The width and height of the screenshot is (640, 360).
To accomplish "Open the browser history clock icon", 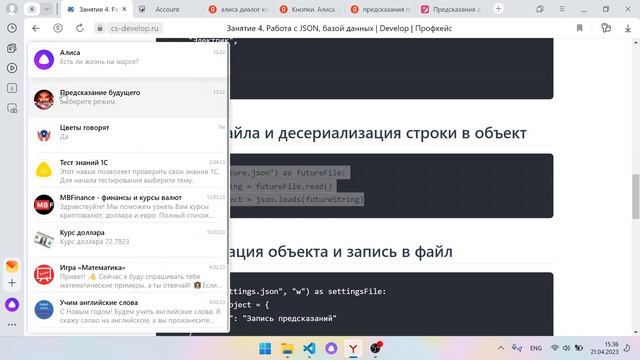I will point(12,28).
